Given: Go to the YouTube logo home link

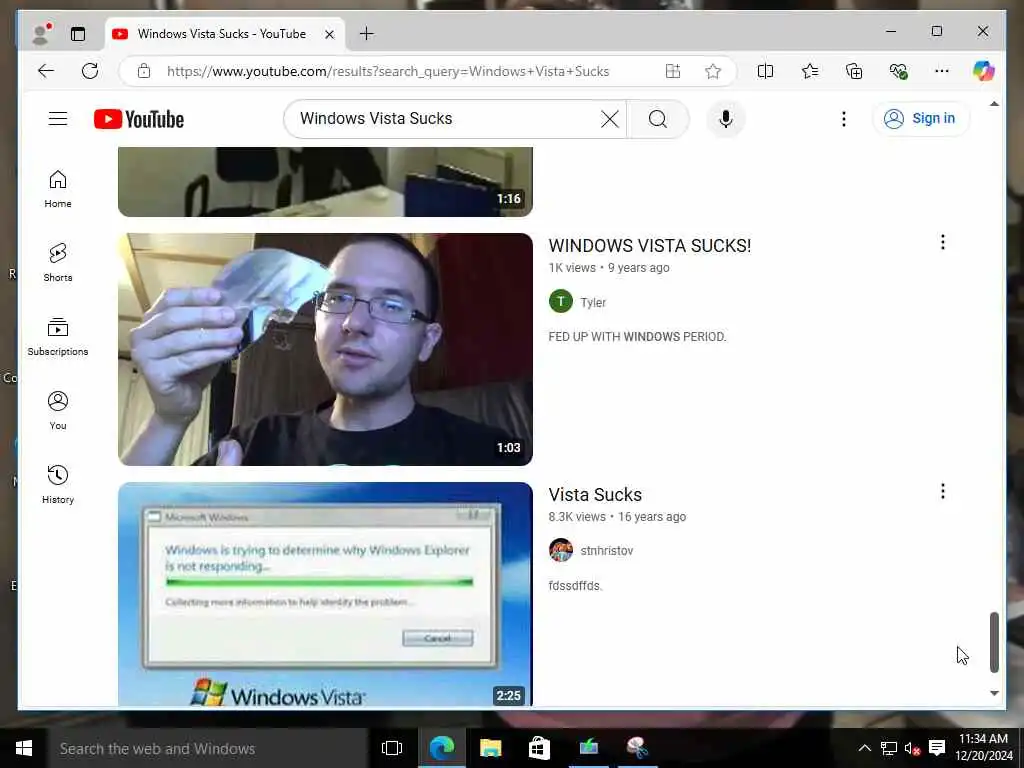Looking at the screenshot, I should coord(139,119).
